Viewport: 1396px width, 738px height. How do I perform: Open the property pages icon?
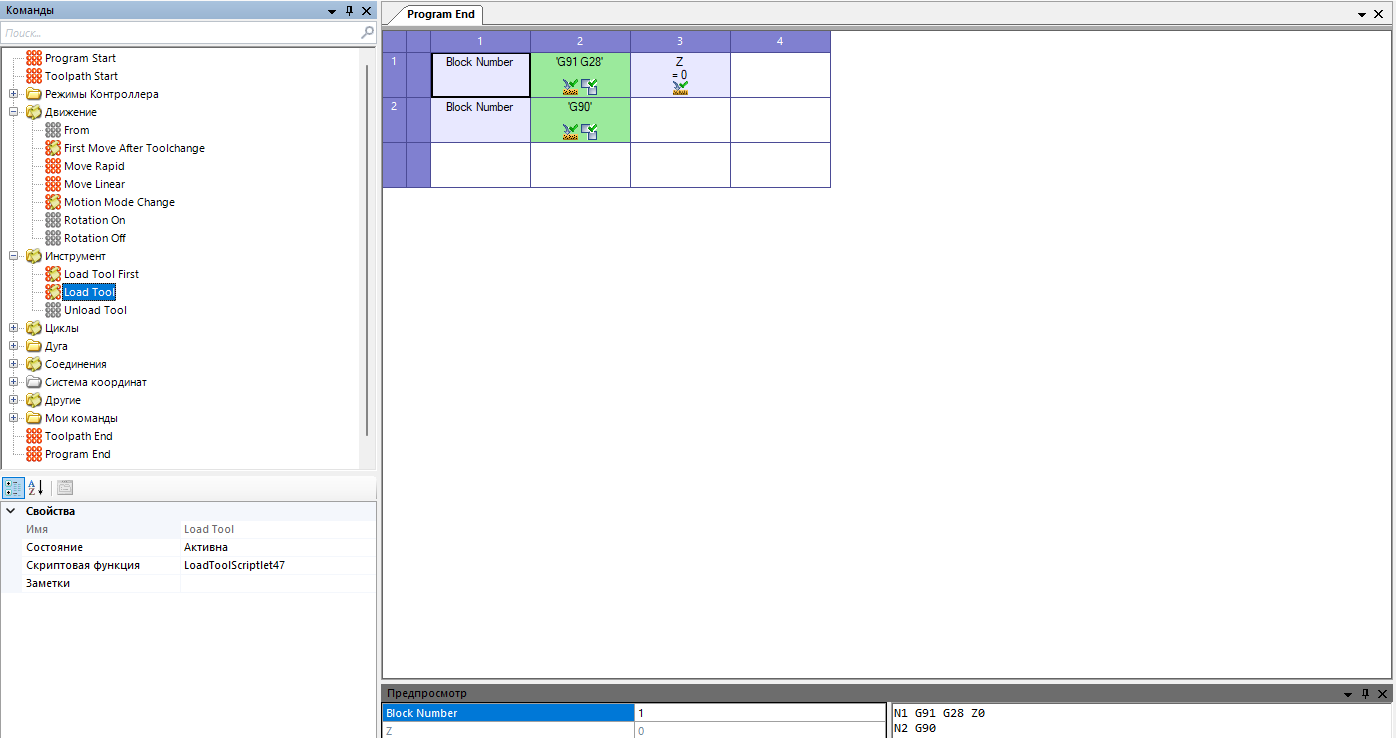(65, 488)
